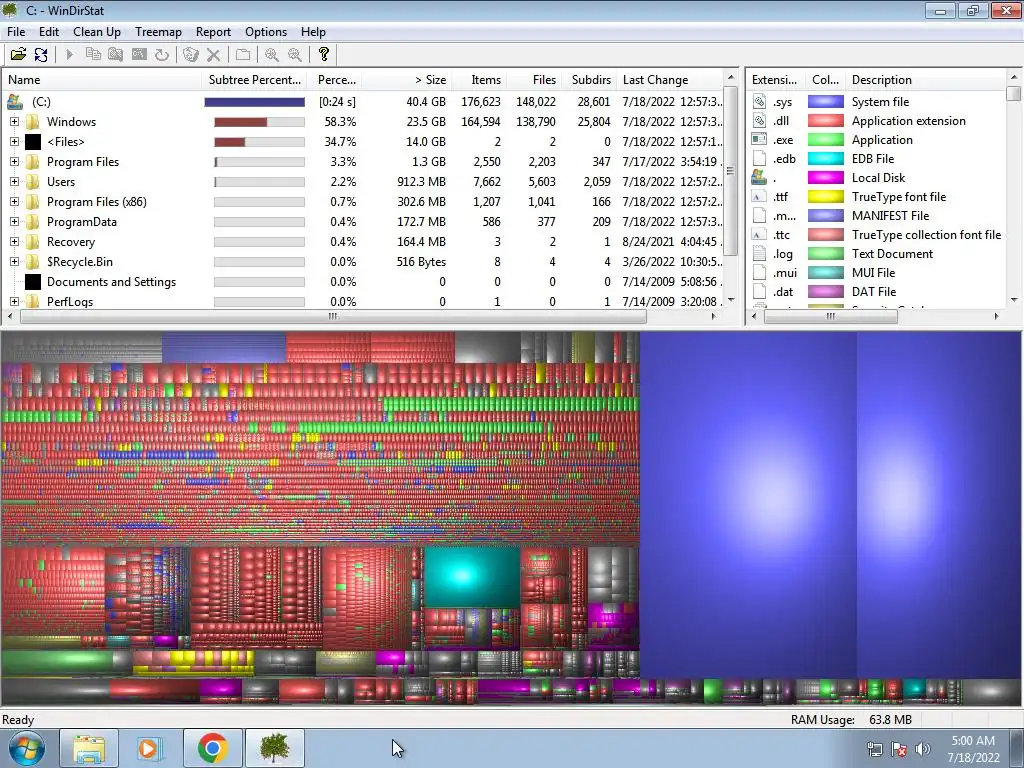Open the Treemap menu

158,32
